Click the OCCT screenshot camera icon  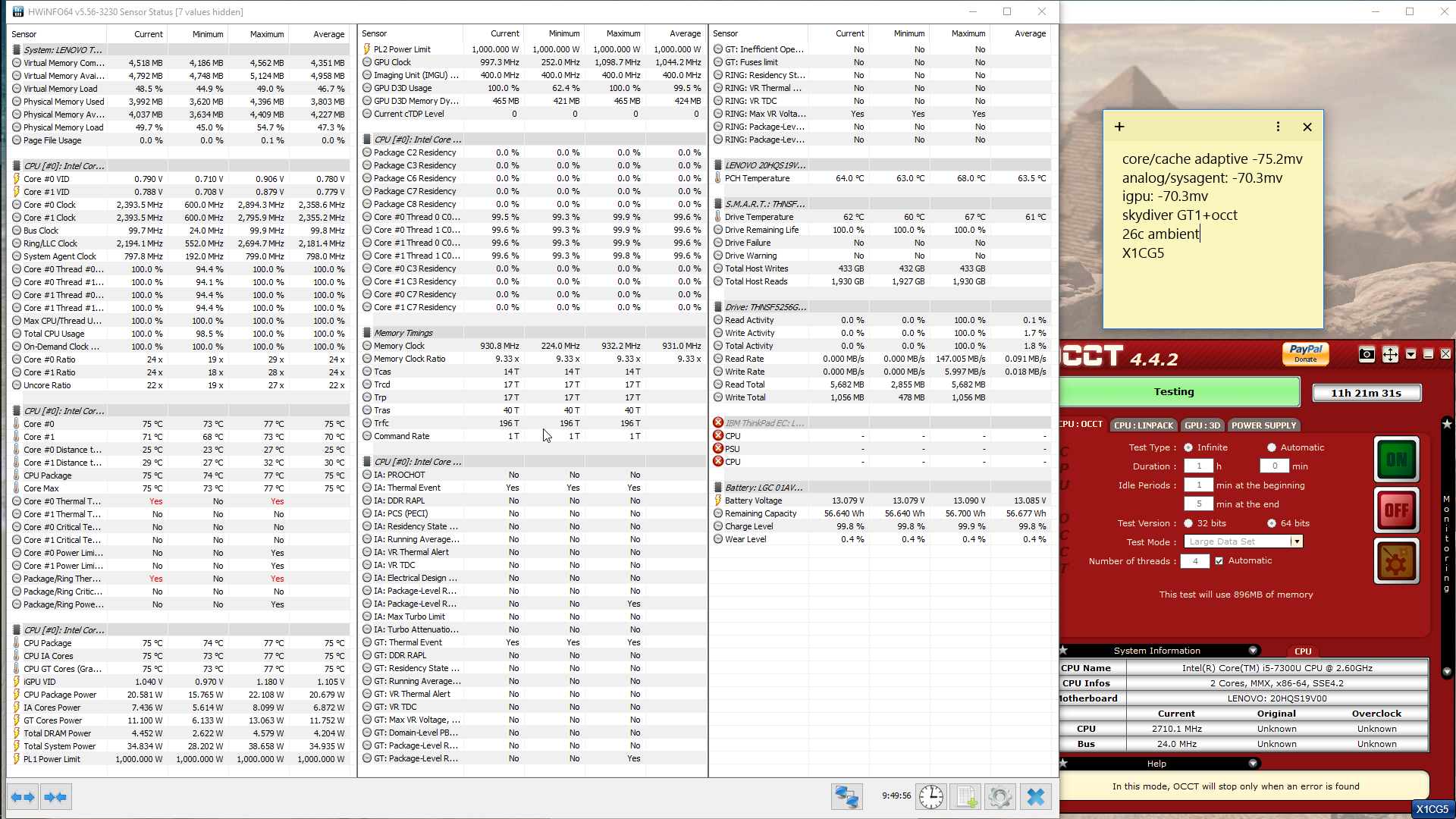tap(1367, 354)
